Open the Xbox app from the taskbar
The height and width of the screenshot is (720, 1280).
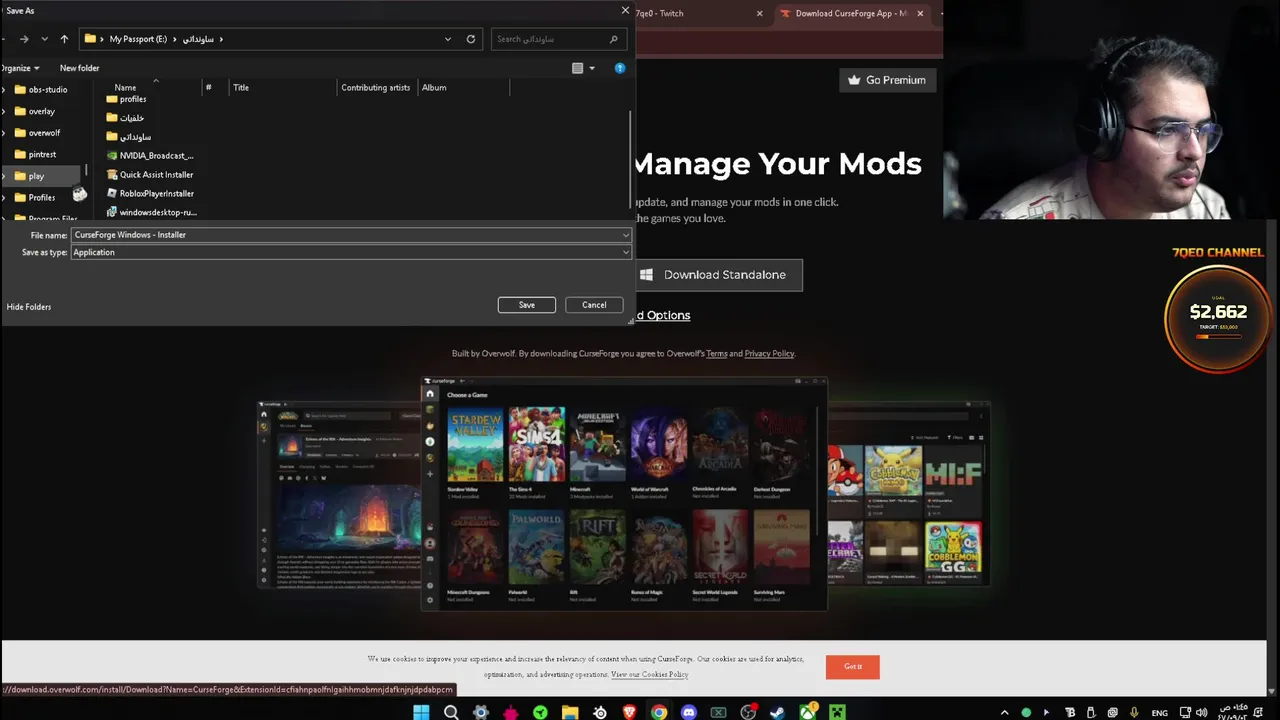coord(807,712)
